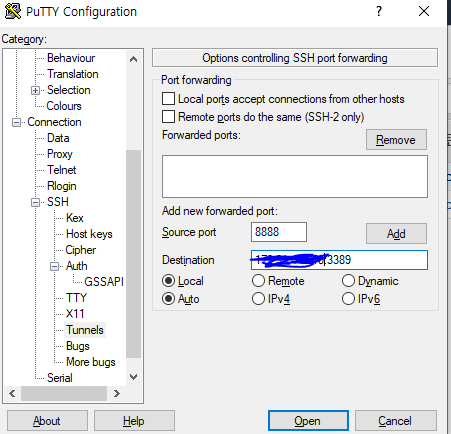Close the PuTTY Configuration dialog
The width and height of the screenshot is (451, 434).
click(x=424, y=11)
